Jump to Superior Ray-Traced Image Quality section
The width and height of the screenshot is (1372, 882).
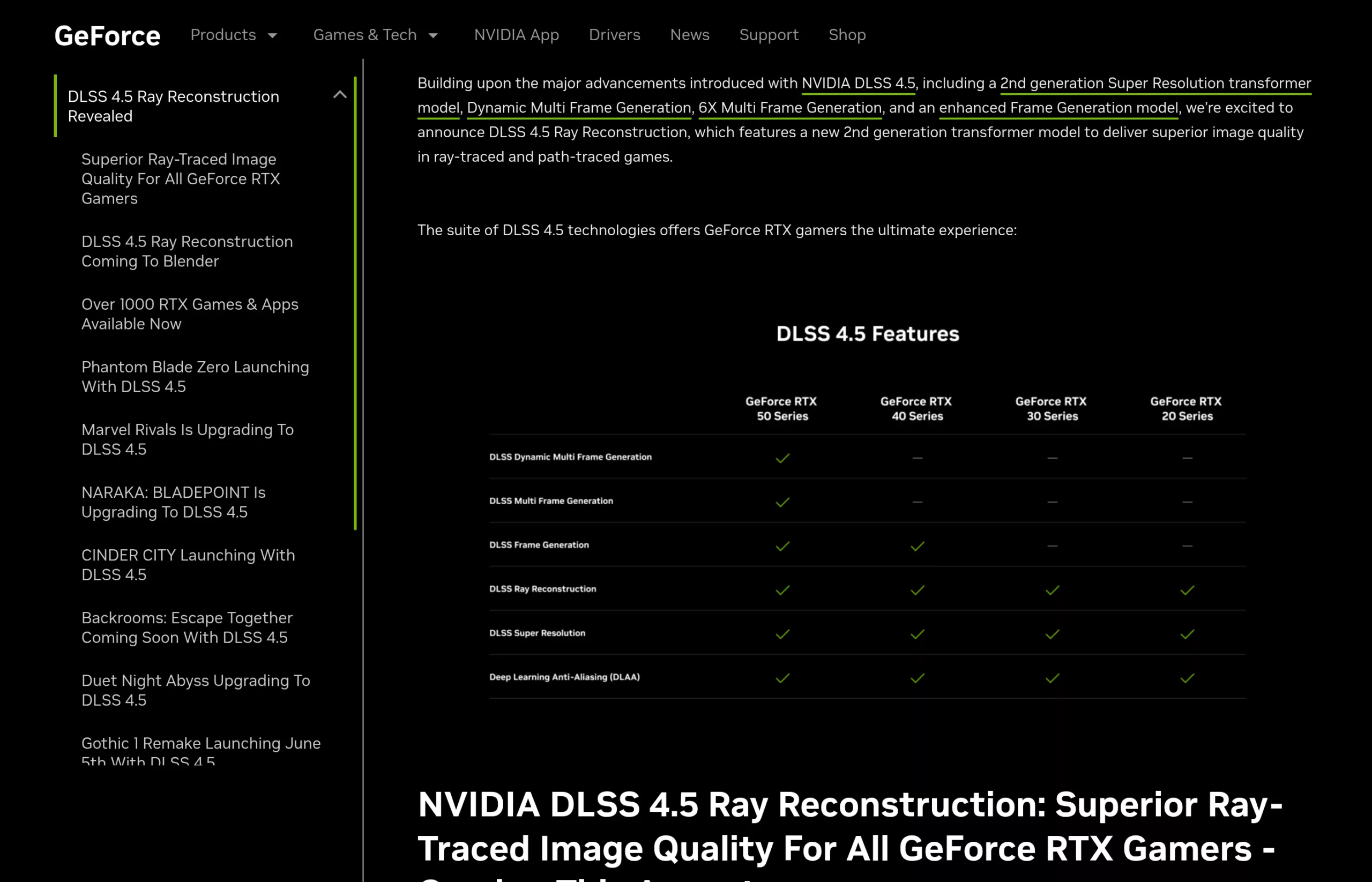(181, 178)
